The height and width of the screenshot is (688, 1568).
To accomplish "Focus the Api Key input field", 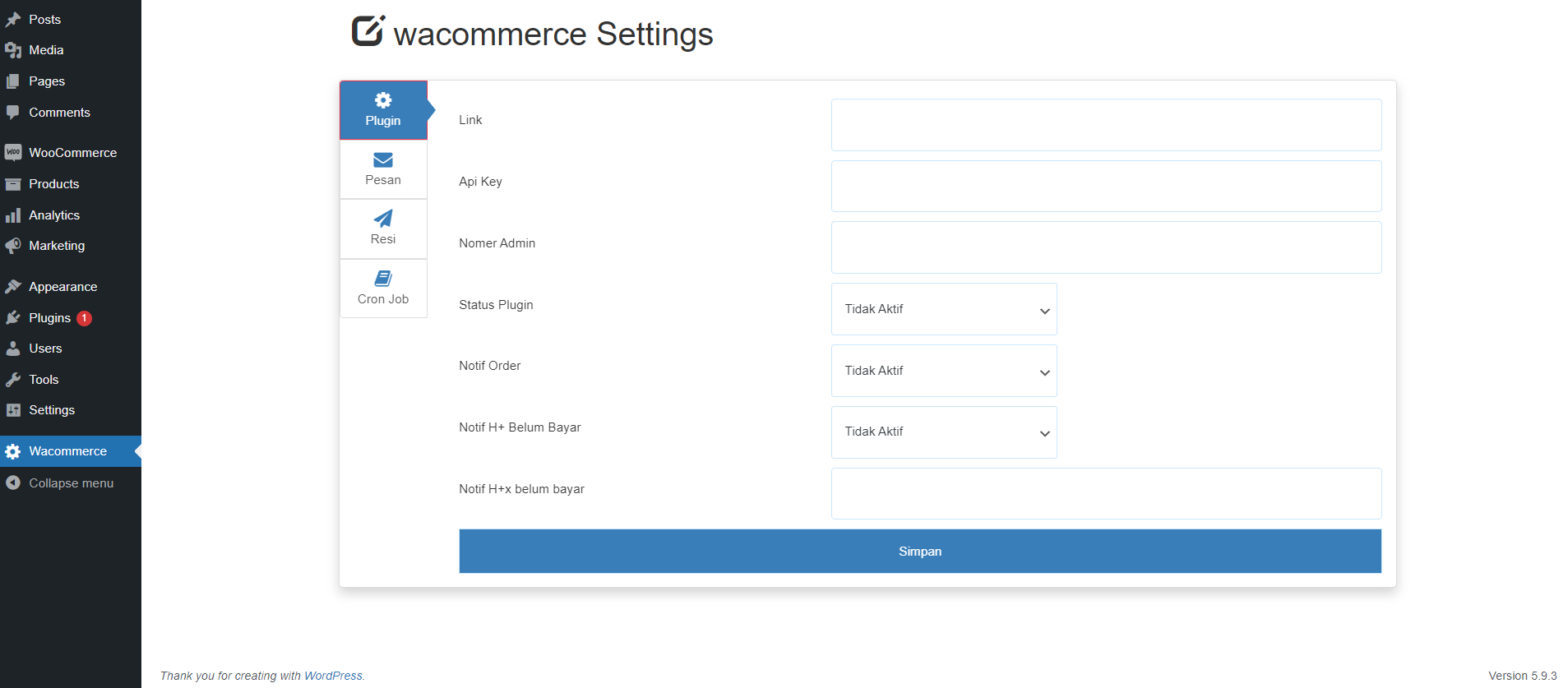I will coord(1106,187).
